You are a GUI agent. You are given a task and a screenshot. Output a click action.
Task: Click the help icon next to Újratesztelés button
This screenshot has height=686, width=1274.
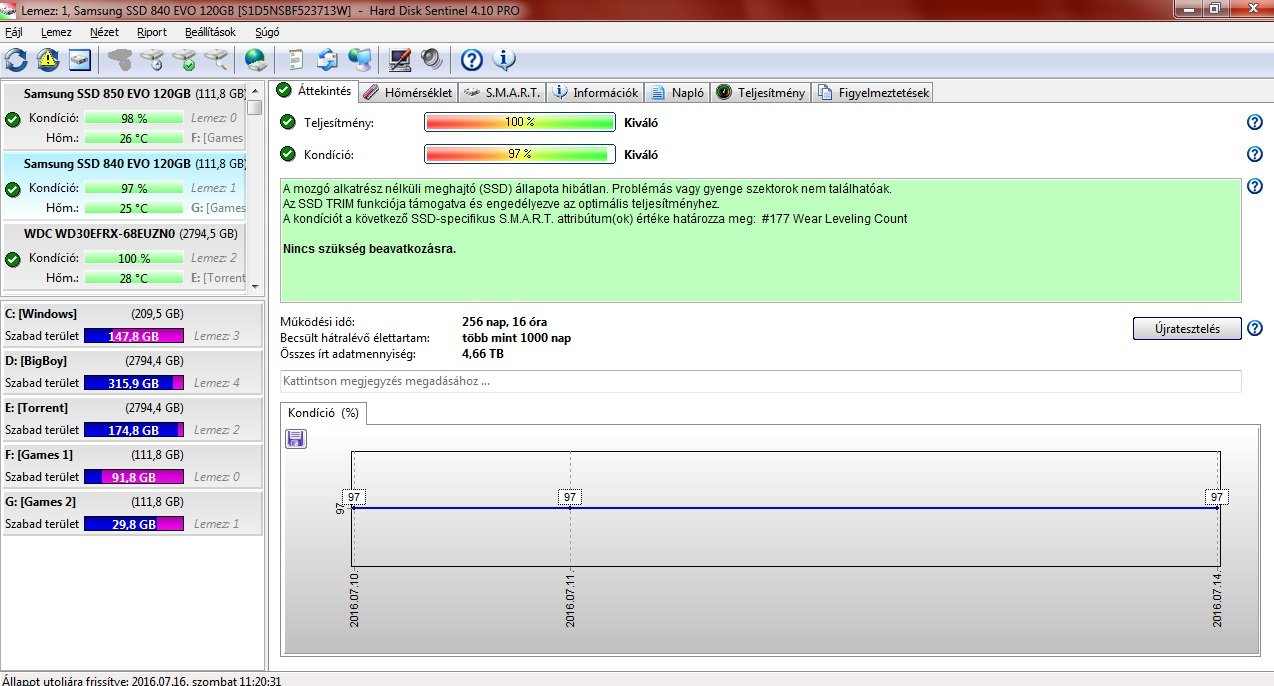click(x=1255, y=328)
